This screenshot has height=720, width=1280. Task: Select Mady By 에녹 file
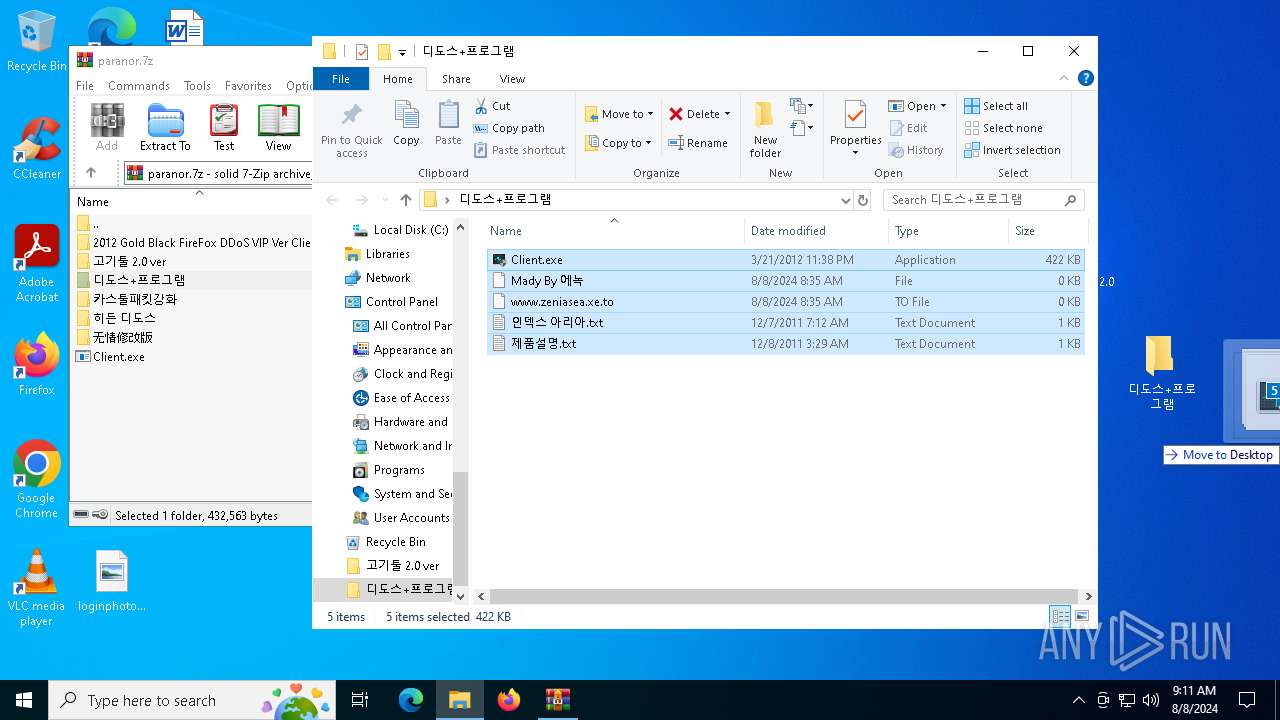pyautogui.click(x=785, y=281)
